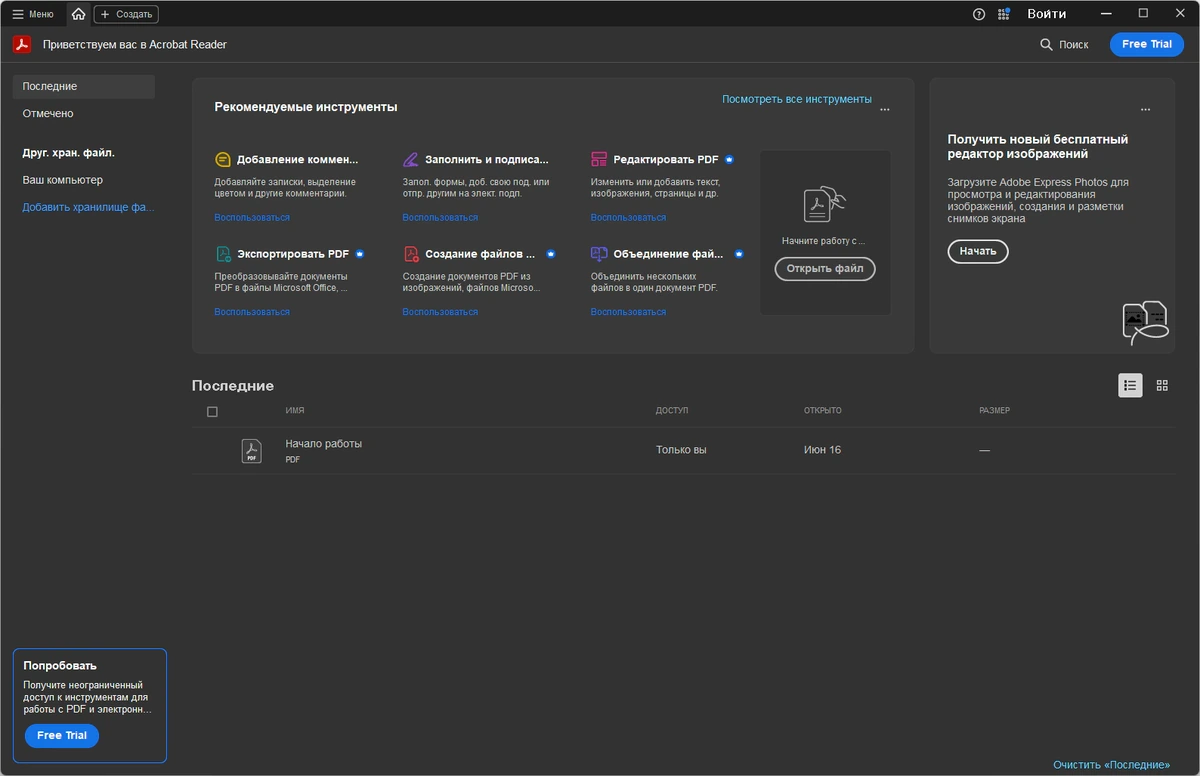Open the Начало работы file

(x=323, y=443)
